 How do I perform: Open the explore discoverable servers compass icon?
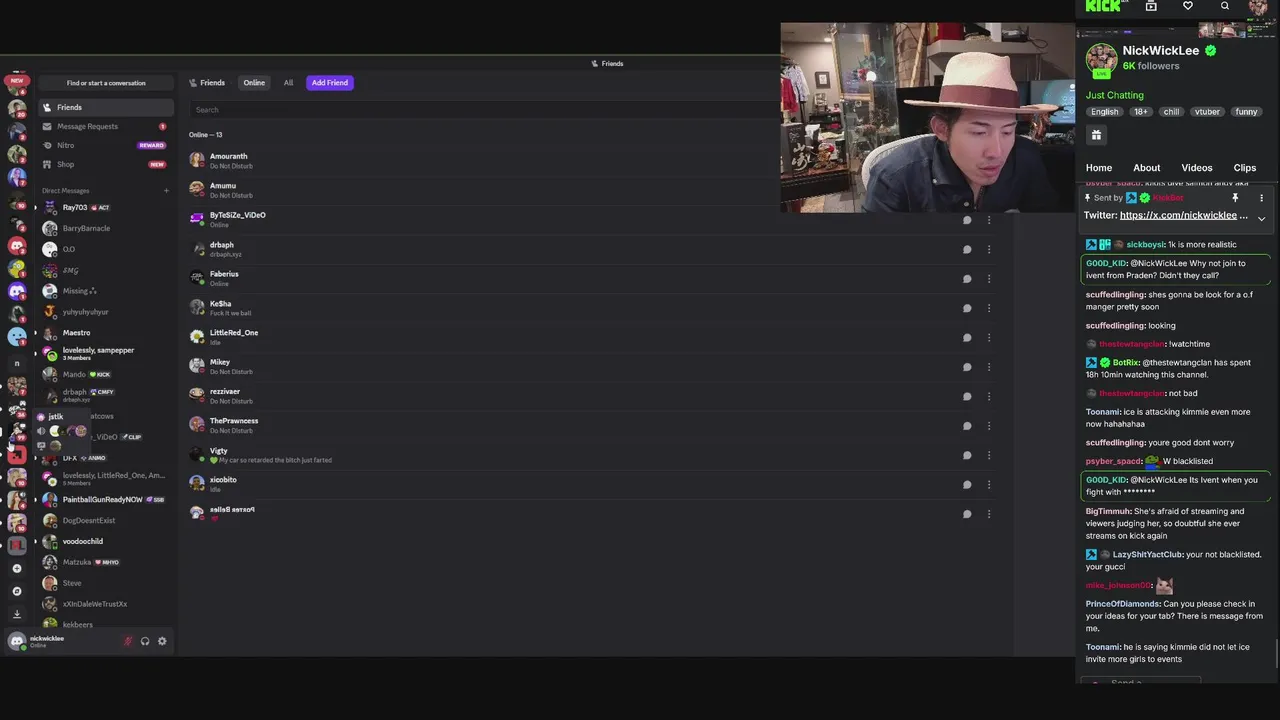click(17, 591)
